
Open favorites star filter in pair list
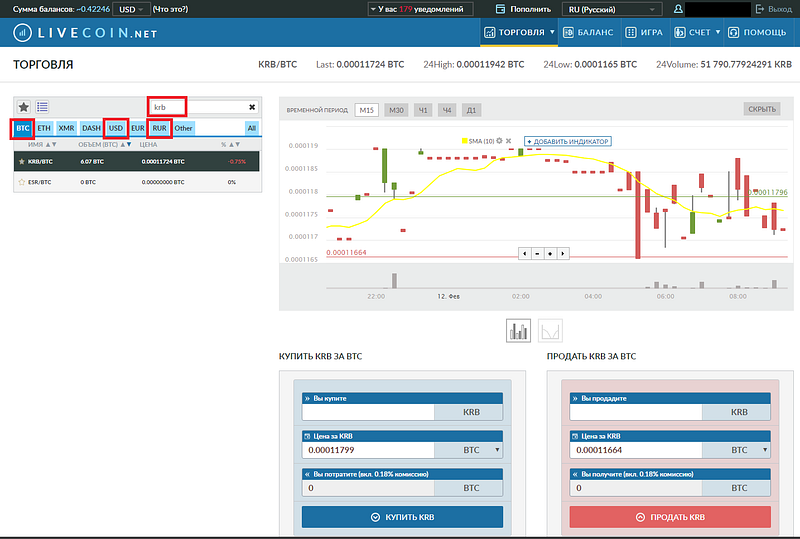23,107
